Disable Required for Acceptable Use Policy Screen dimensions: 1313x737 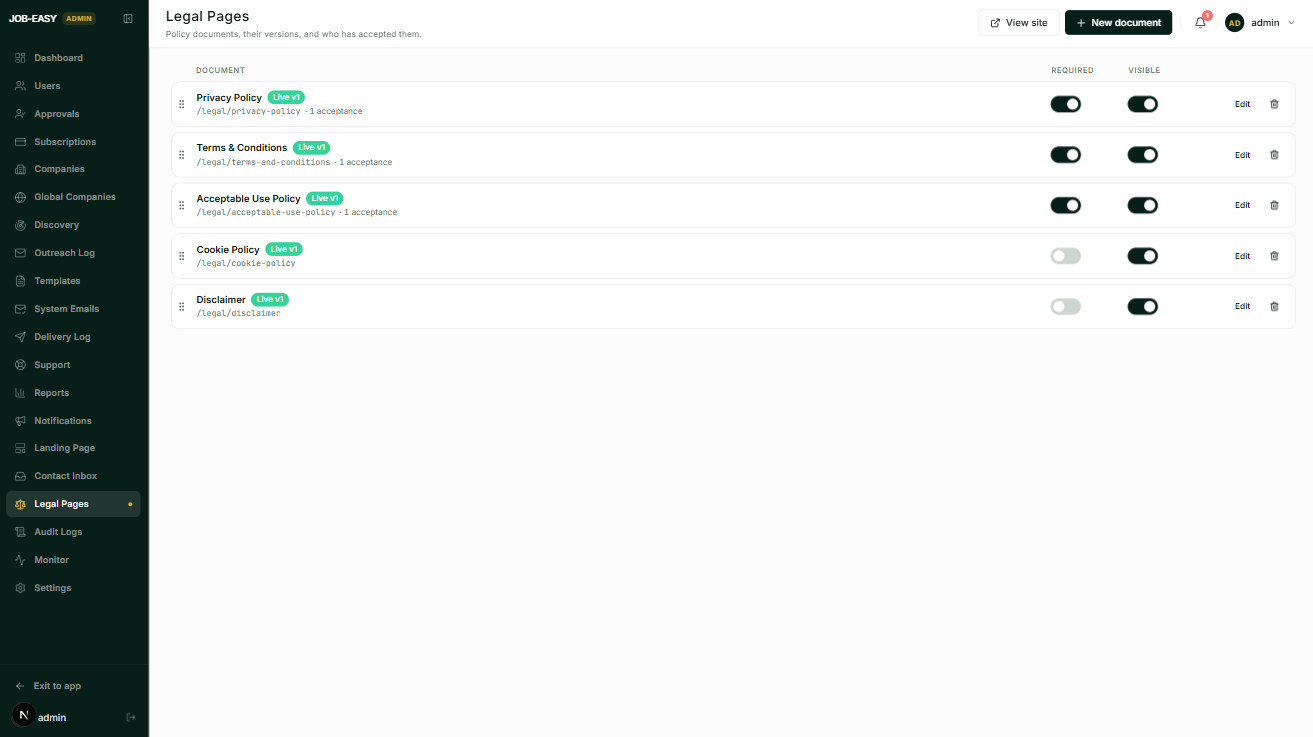(x=1065, y=205)
